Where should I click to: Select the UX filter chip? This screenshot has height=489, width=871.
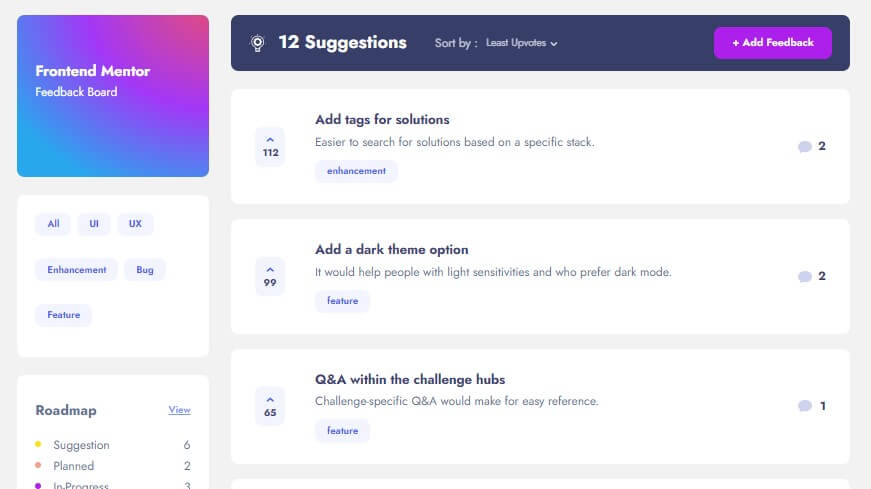[x=135, y=224]
